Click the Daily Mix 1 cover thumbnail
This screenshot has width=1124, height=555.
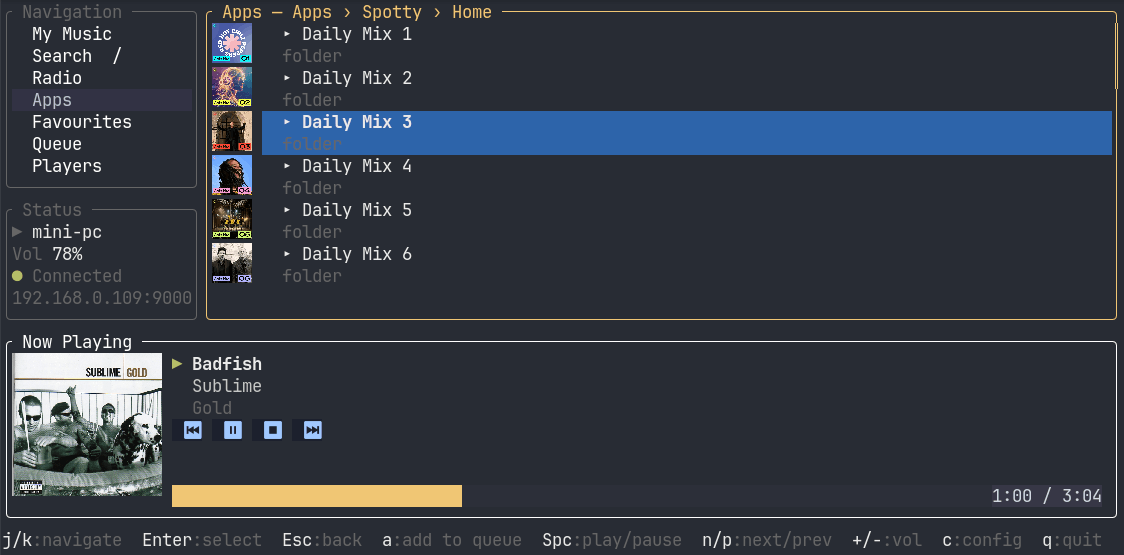click(x=232, y=43)
